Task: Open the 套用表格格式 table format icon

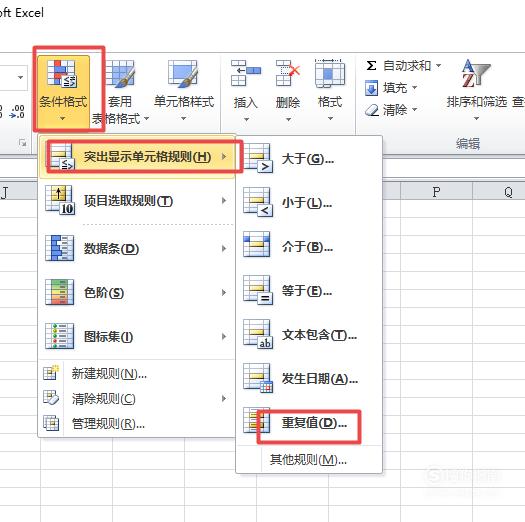Action: (x=120, y=74)
